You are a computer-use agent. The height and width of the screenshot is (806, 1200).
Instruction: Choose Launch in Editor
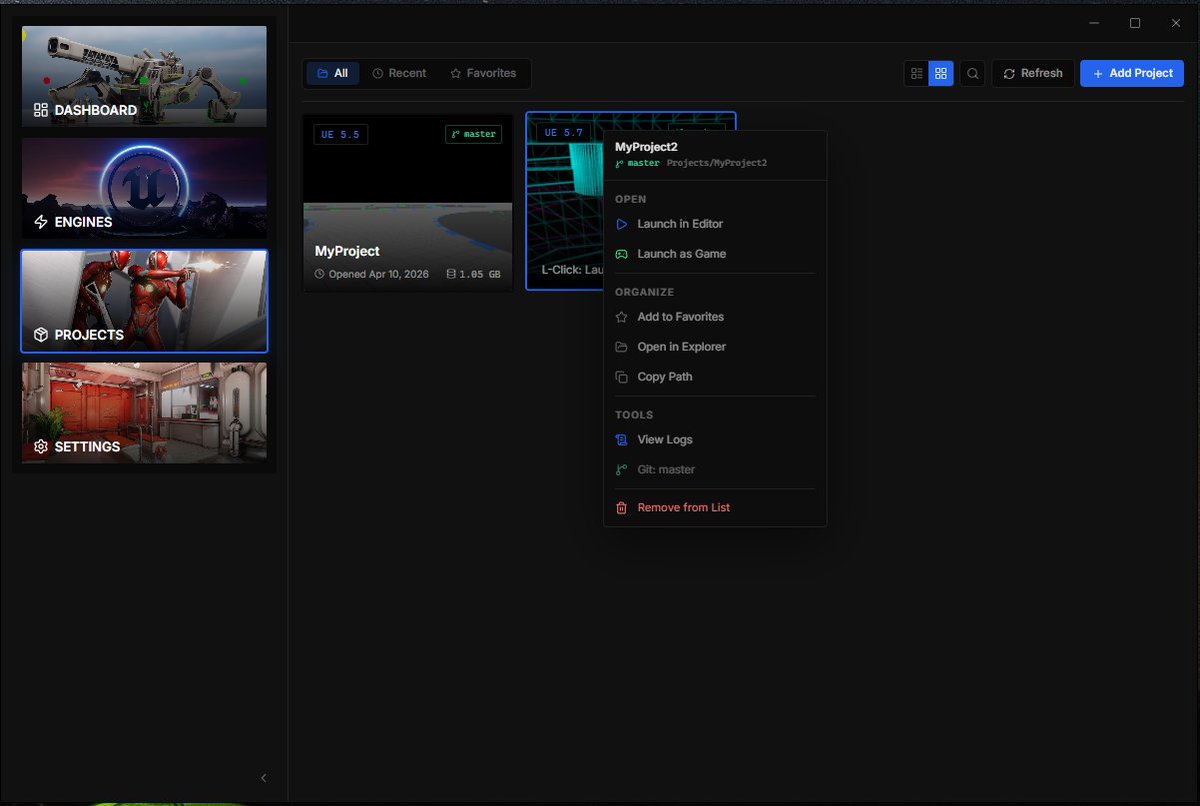(x=715, y=224)
